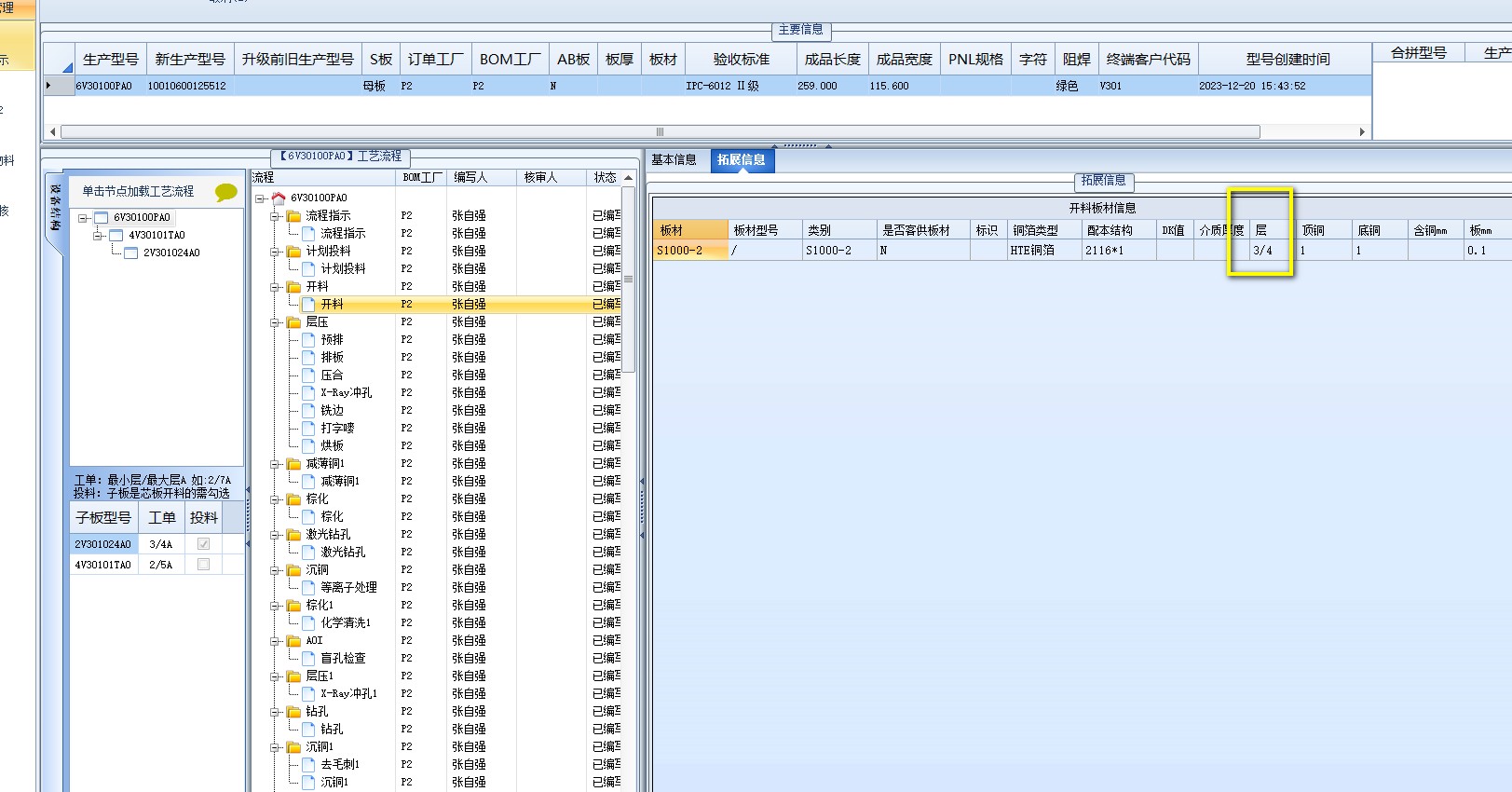
Task: Switch to the 基本信息 tab
Action: click(x=674, y=159)
